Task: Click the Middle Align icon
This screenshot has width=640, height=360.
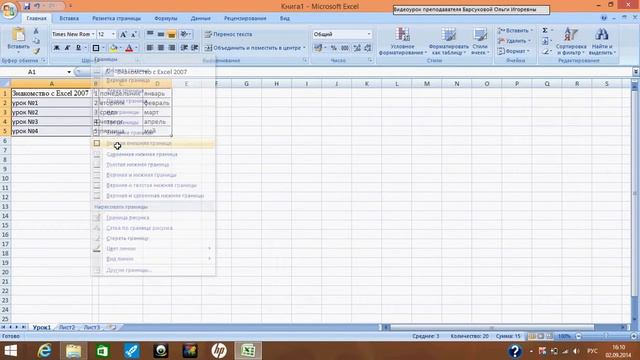Action: (161, 34)
